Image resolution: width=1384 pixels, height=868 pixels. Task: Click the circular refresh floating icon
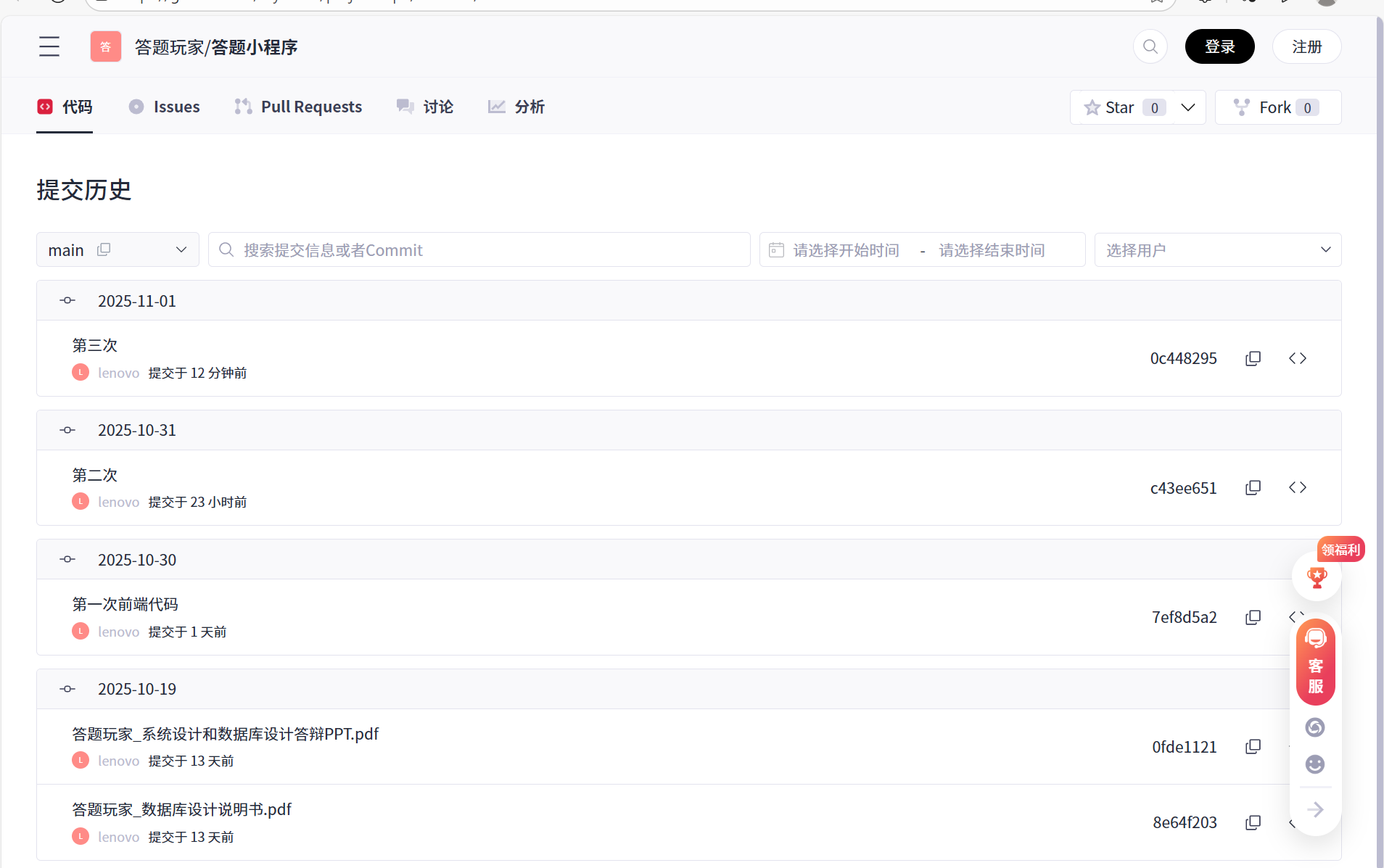[1315, 727]
